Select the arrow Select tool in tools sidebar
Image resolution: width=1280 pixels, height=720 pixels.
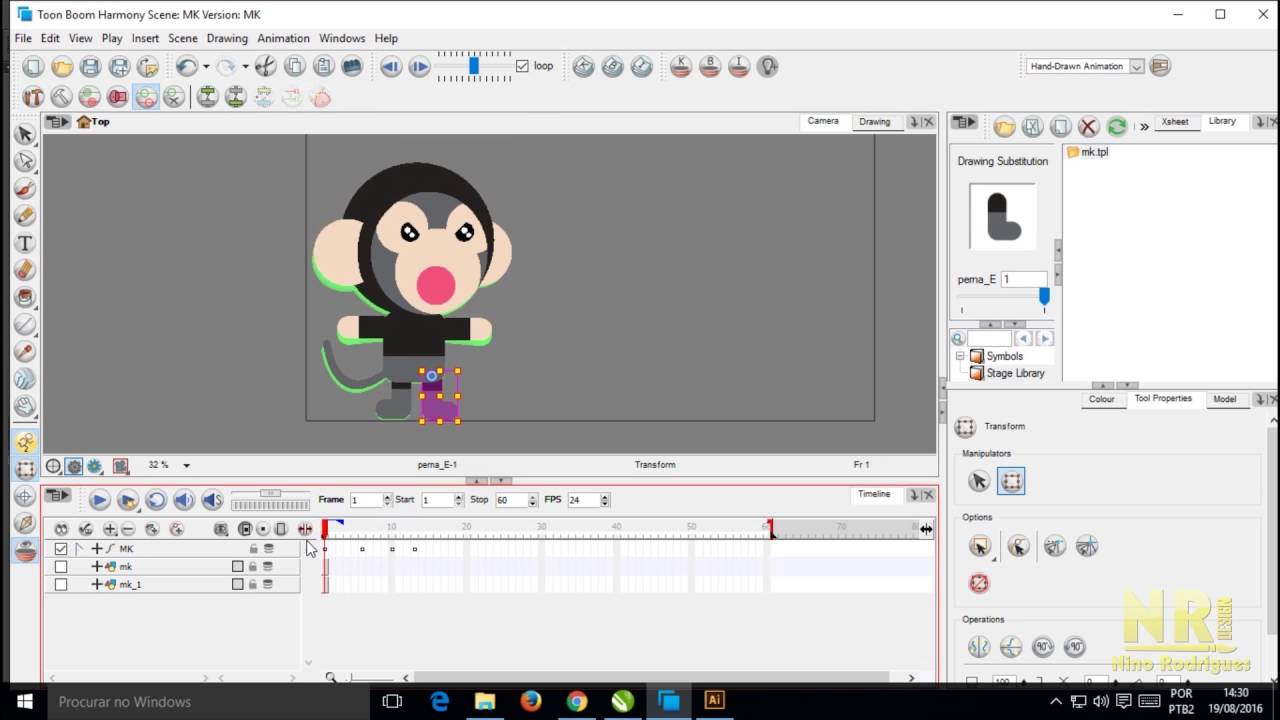click(x=25, y=134)
